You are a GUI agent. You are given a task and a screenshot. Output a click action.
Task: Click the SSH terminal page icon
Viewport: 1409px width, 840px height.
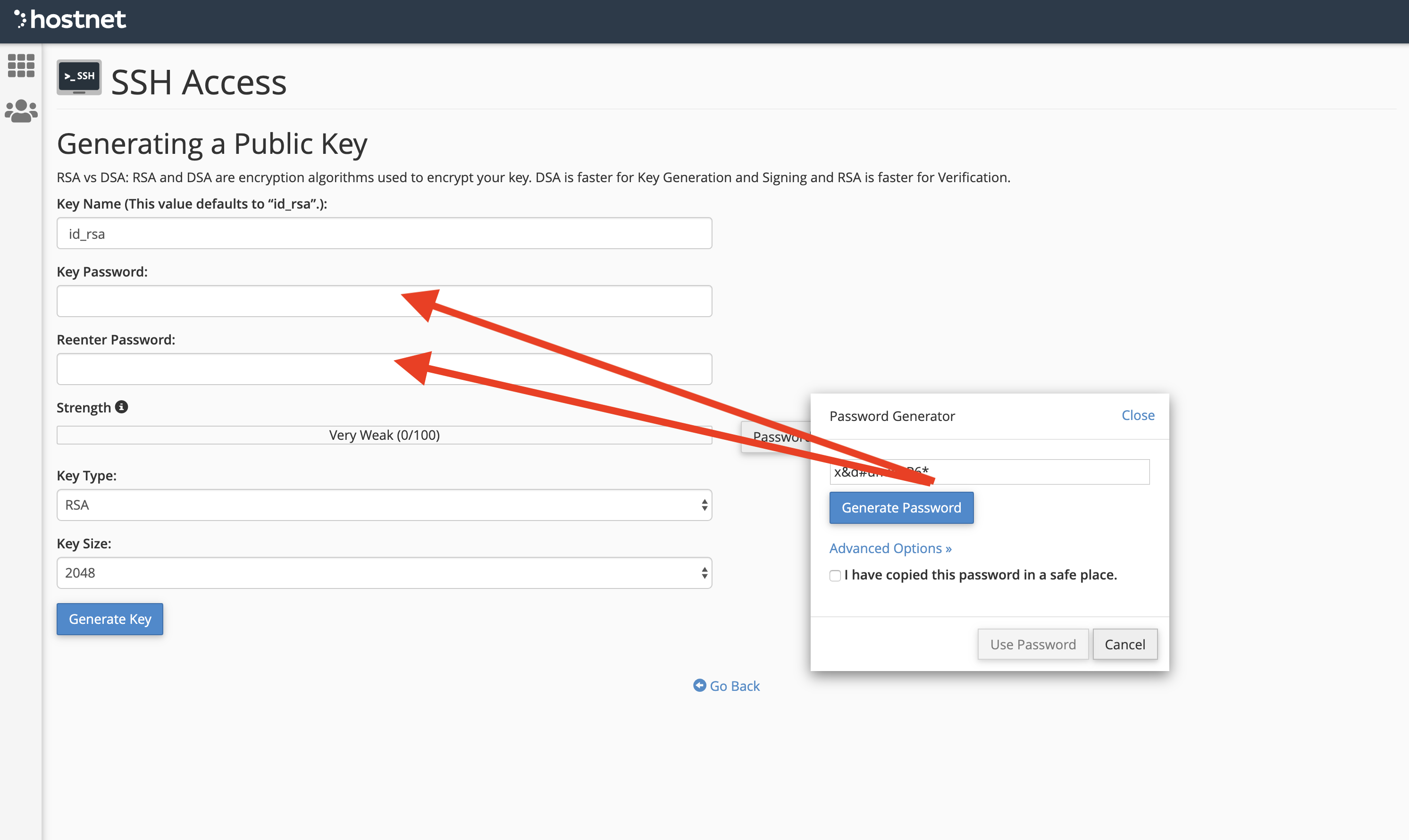pos(79,77)
